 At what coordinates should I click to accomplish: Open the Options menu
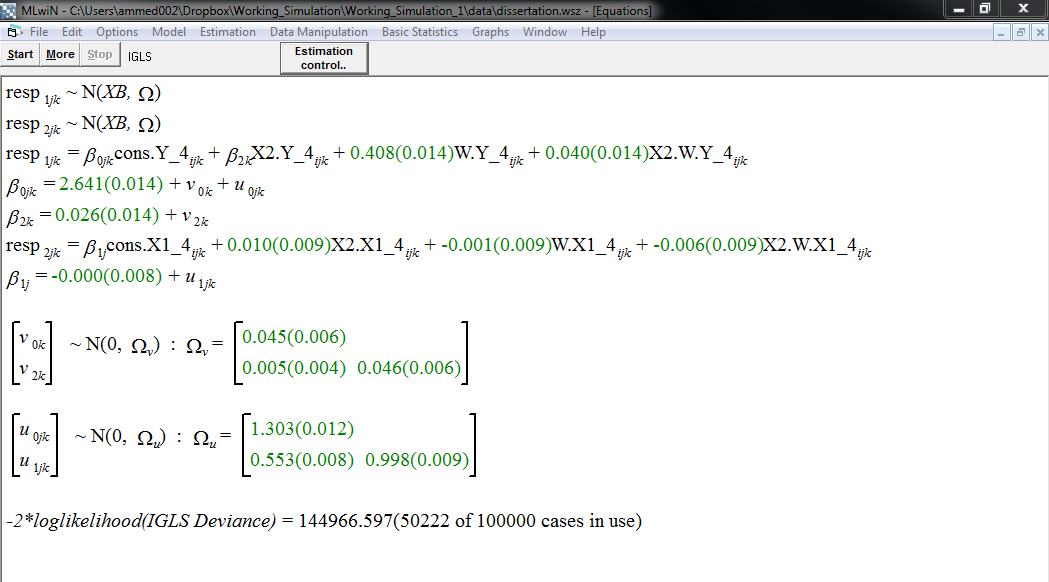[x=117, y=32]
